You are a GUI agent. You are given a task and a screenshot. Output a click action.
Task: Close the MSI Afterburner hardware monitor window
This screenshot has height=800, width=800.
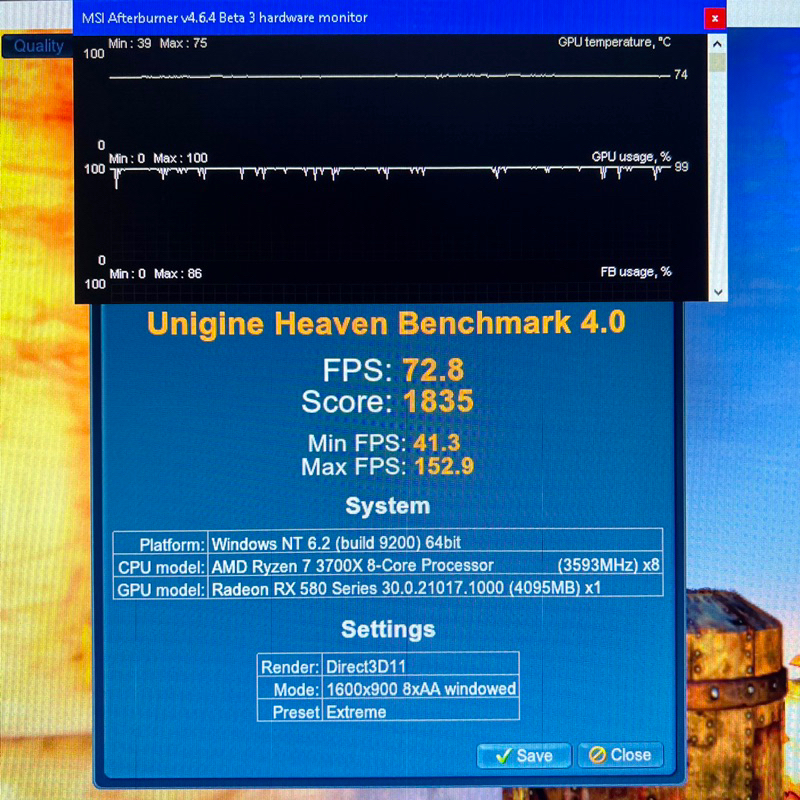pyautogui.click(x=714, y=18)
